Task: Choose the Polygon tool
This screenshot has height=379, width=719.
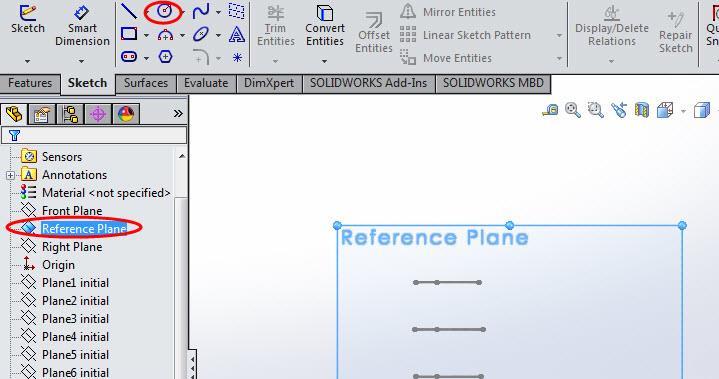Action: point(165,57)
